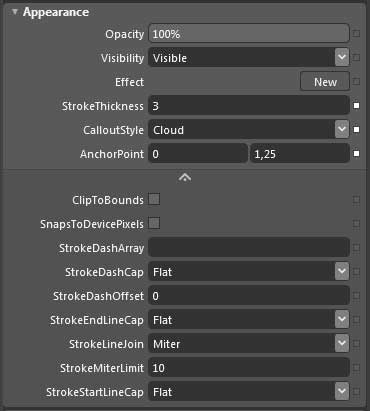Click the AnchorPoint advanced options marker
This screenshot has height=411, width=370.
[356, 154]
